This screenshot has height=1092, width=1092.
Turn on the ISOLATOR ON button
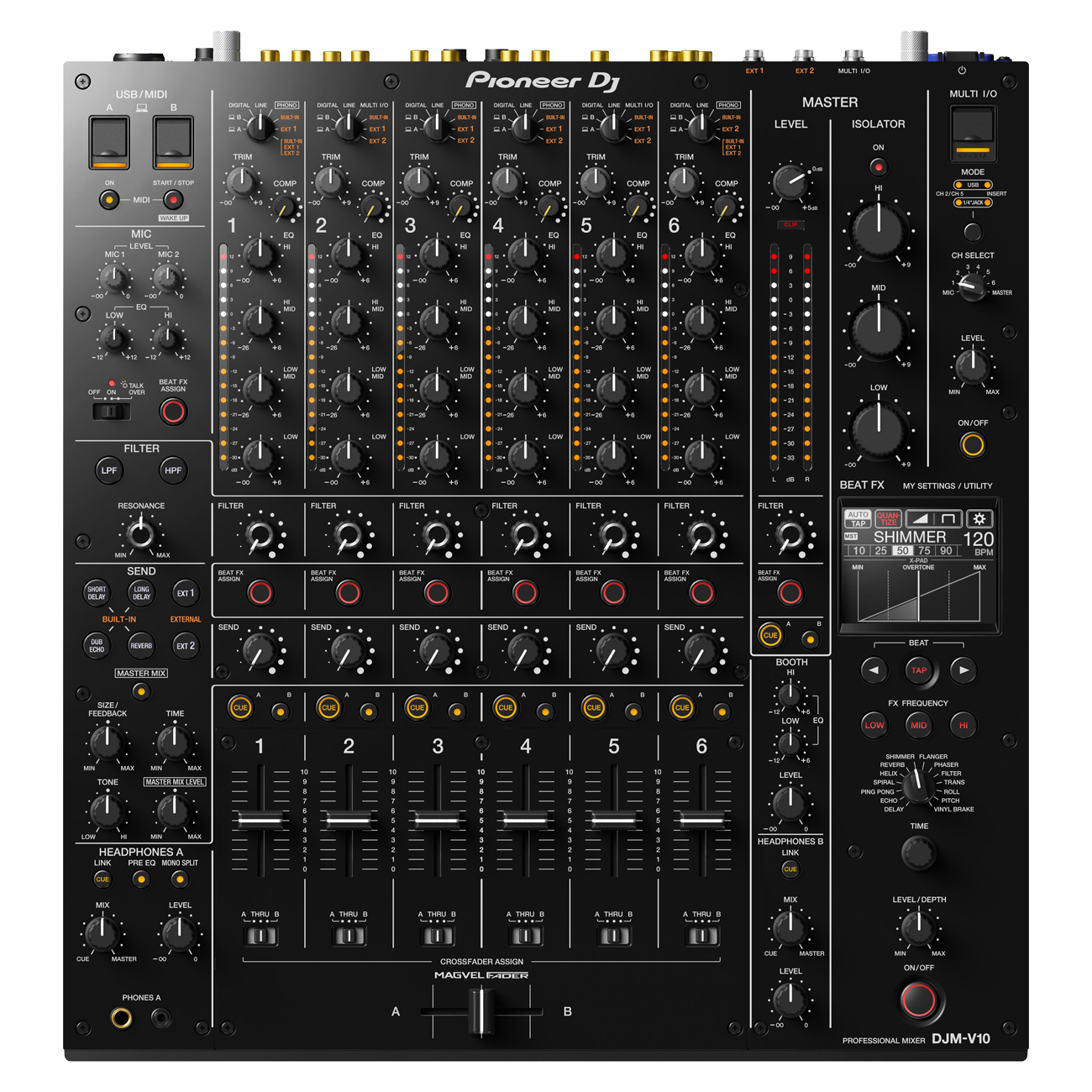pos(879,166)
